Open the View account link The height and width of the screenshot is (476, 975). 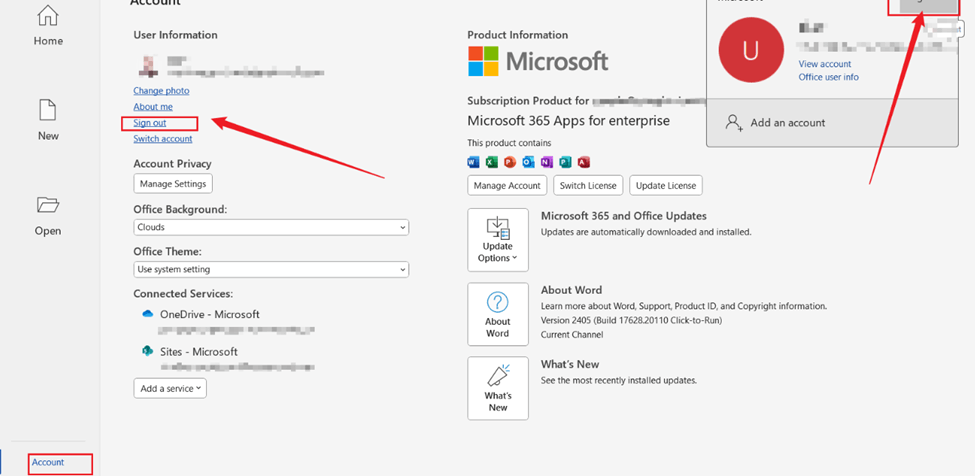[x=825, y=64]
